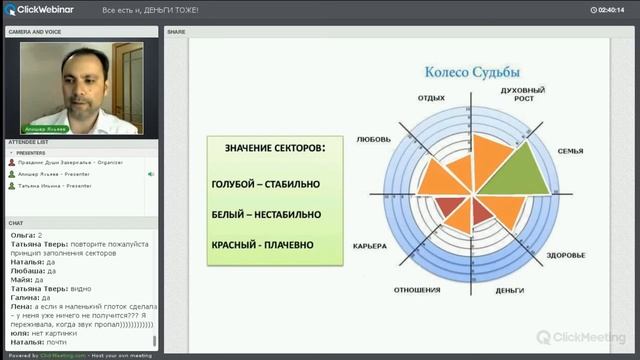Image resolution: width=640 pixels, height=360 pixels.
Task: Click the ClickWebinar logo
Action: point(39,10)
